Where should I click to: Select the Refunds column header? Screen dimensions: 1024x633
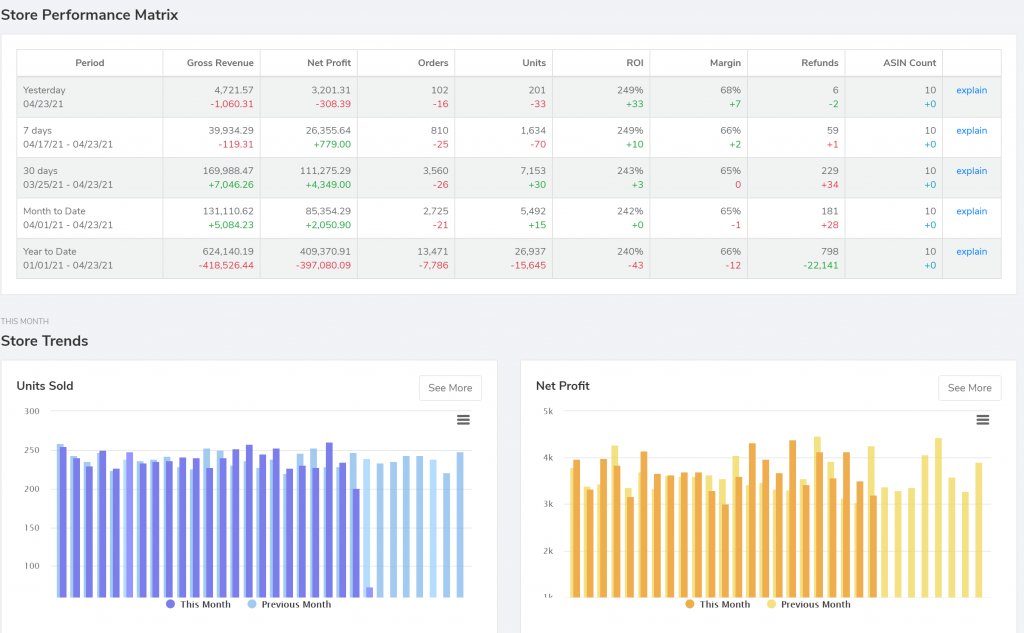click(x=796, y=63)
